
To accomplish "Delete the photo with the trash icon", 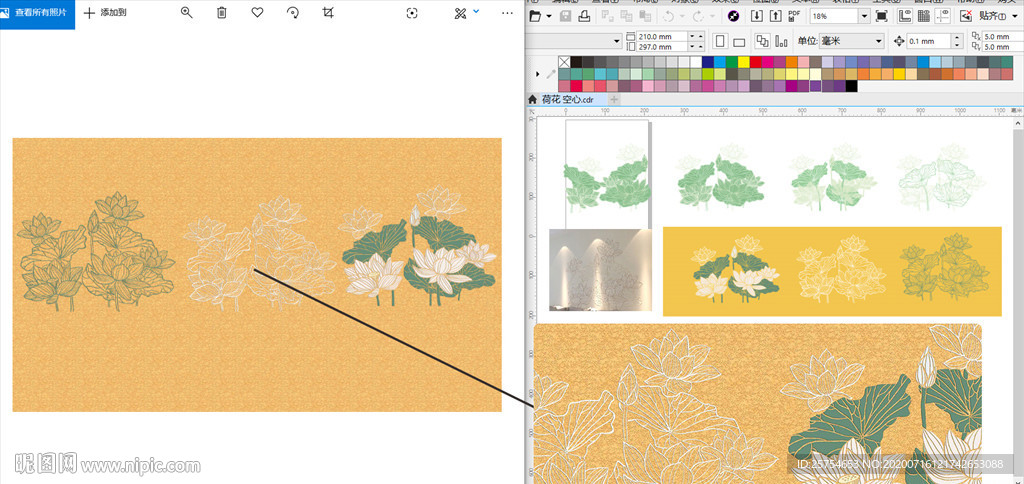I will tap(222, 13).
